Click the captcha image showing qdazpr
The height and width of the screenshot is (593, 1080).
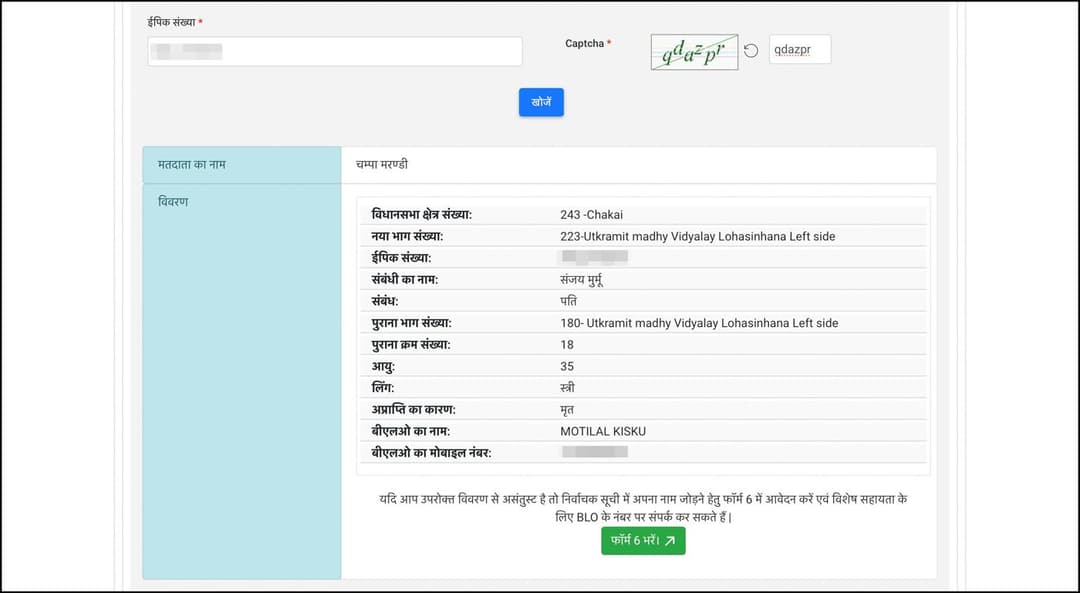tap(694, 52)
